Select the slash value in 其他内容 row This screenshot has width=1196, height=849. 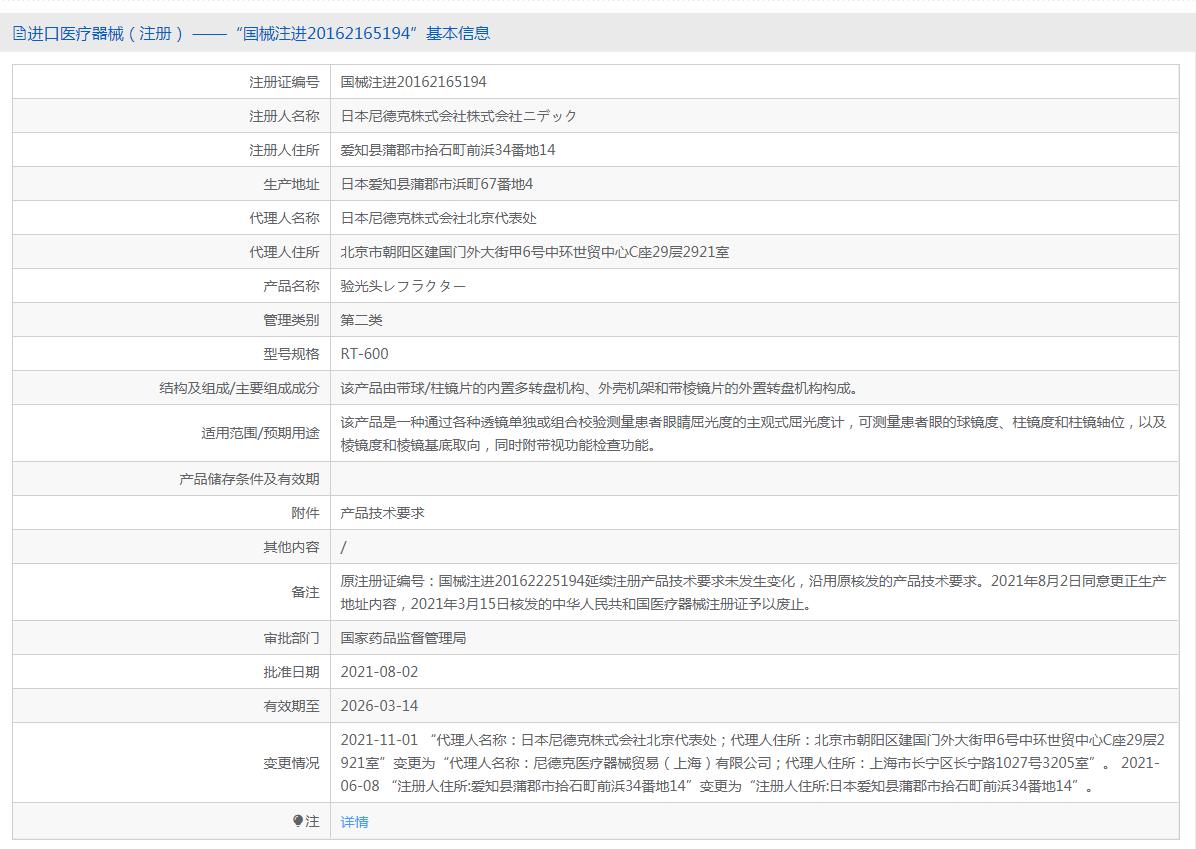[x=343, y=547]
